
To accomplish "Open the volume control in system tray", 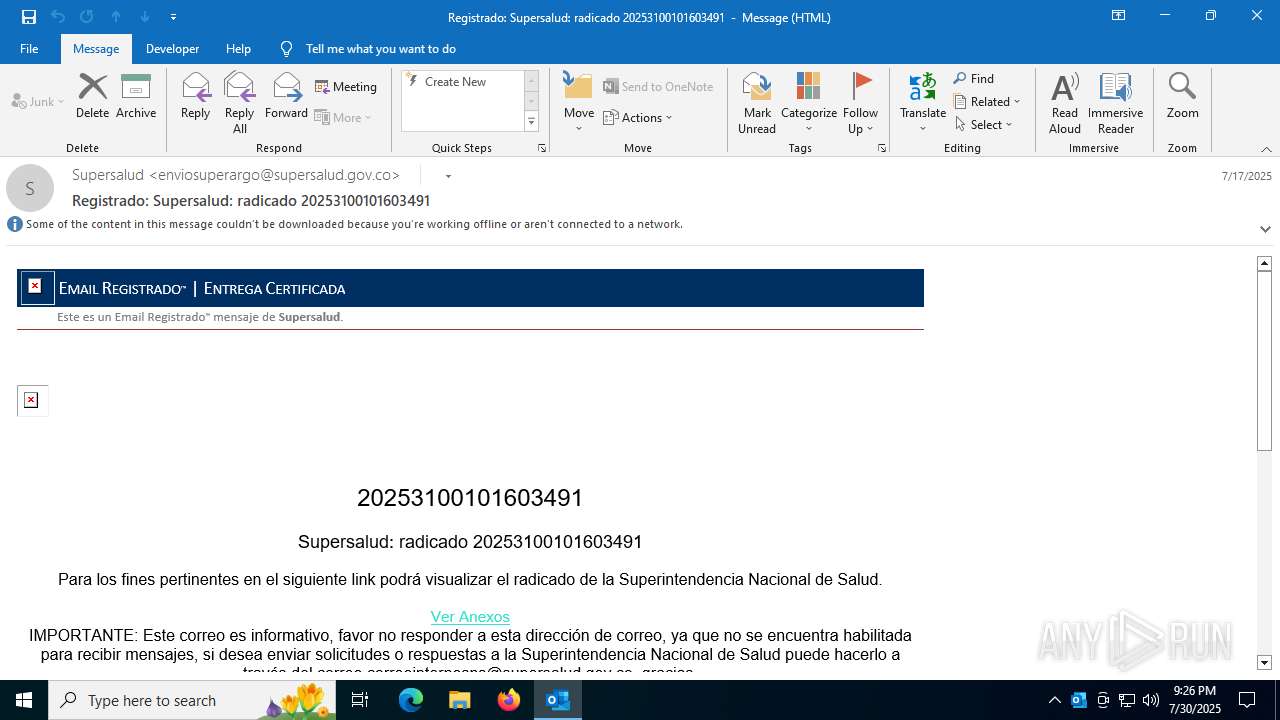I will tap(1151, 700).
